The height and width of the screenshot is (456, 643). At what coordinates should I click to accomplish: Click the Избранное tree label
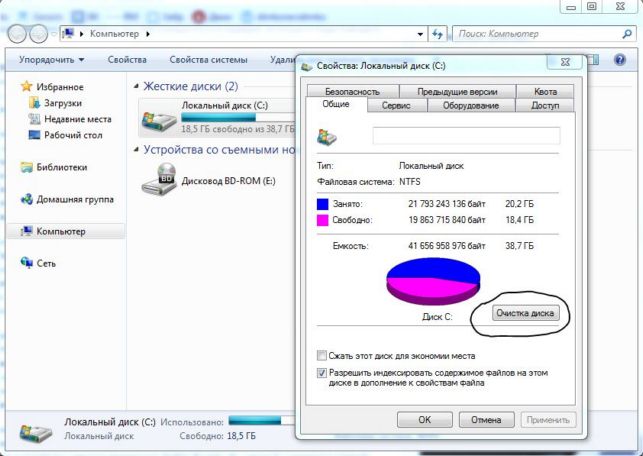(60, 87)
